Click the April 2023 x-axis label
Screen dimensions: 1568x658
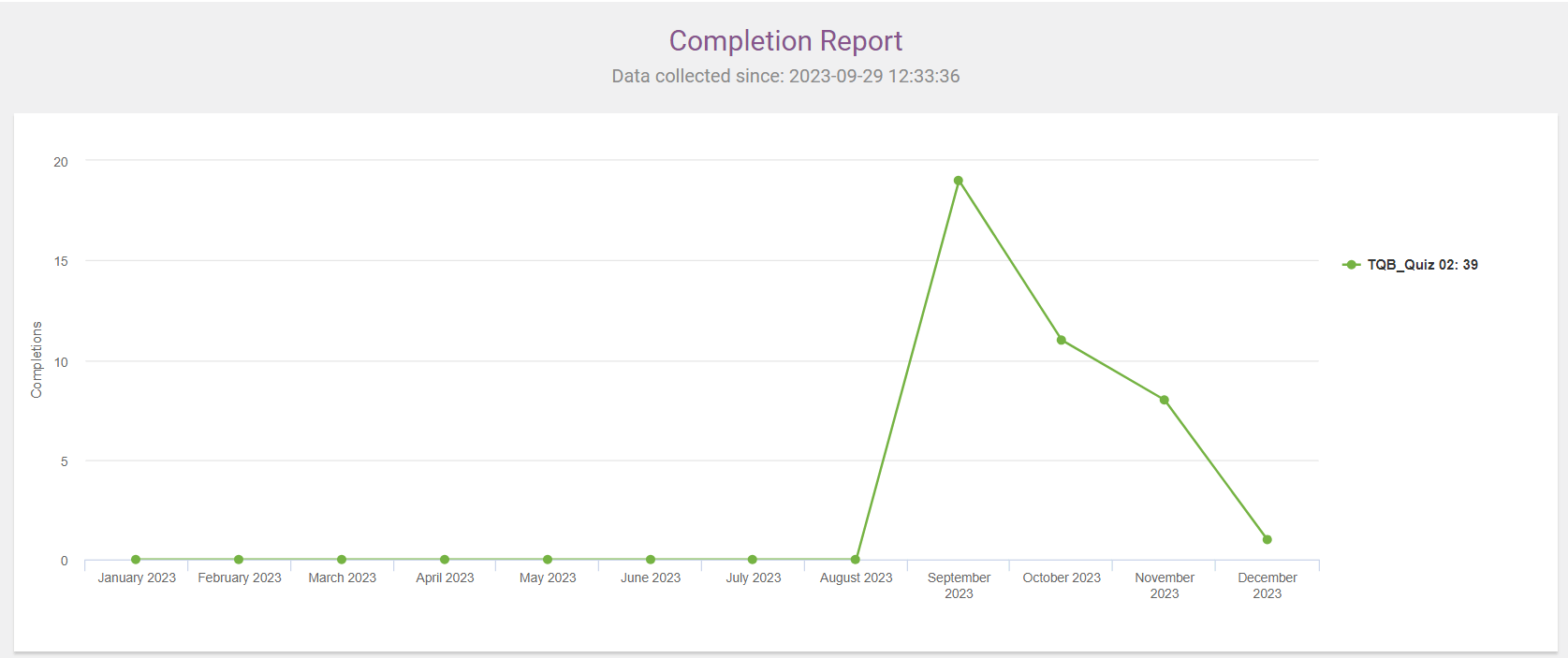[x=445, y=578]
